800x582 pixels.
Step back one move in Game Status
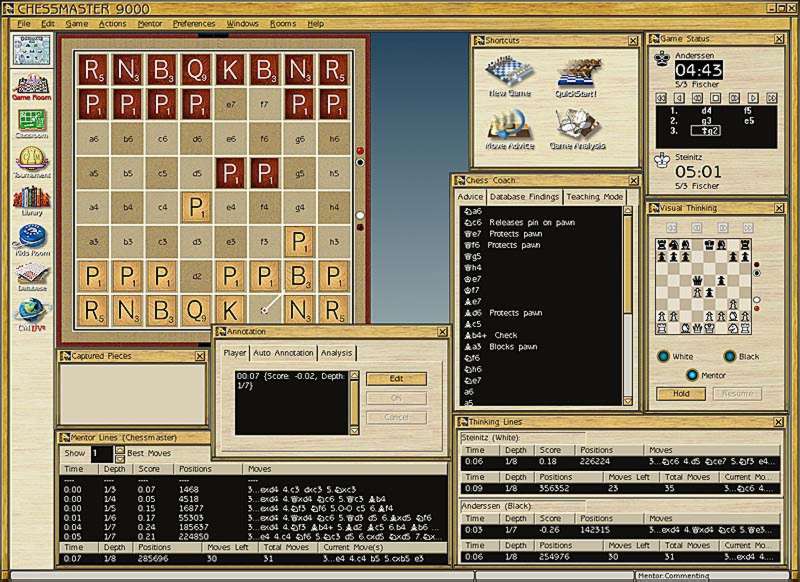coord(679,97)
